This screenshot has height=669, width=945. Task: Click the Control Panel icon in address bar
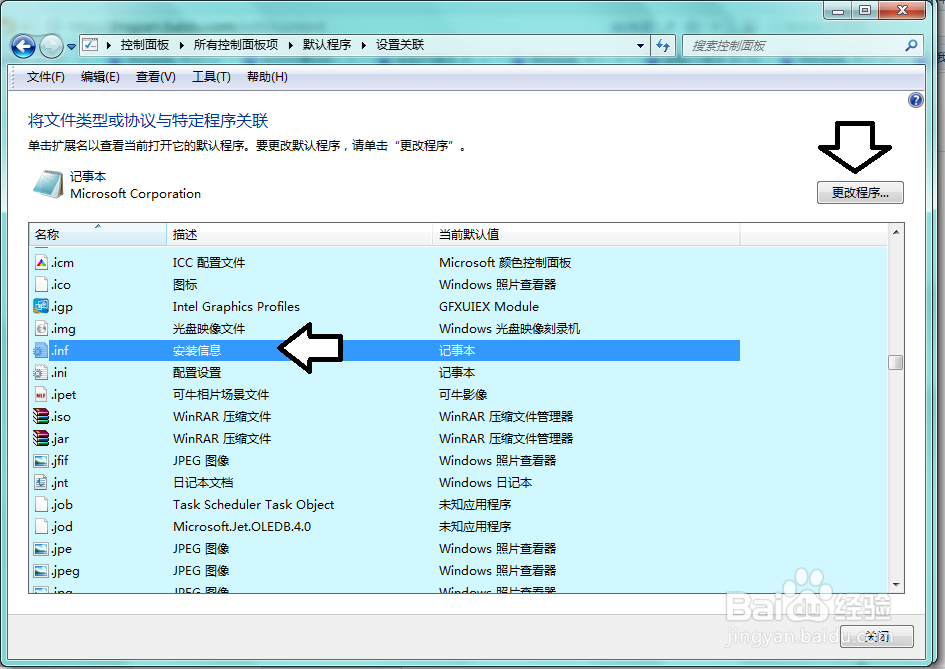coord(90,45)
